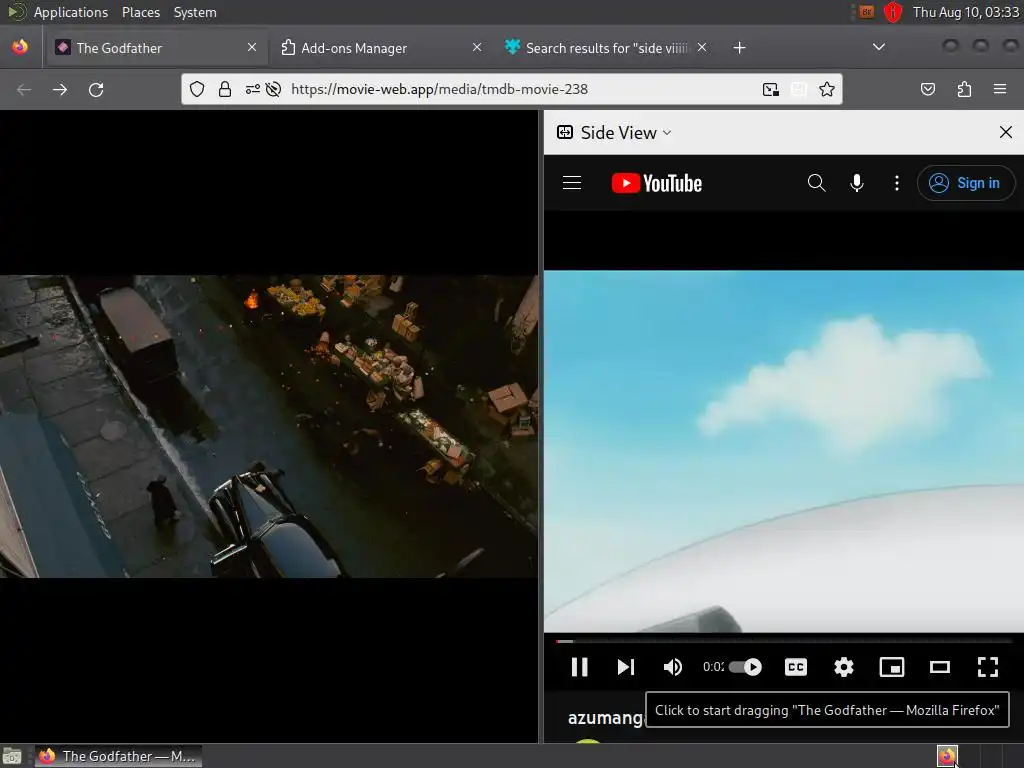Screen dimensions: 1024x768
Task: Go forward in browser history
Action: (60, 89)
